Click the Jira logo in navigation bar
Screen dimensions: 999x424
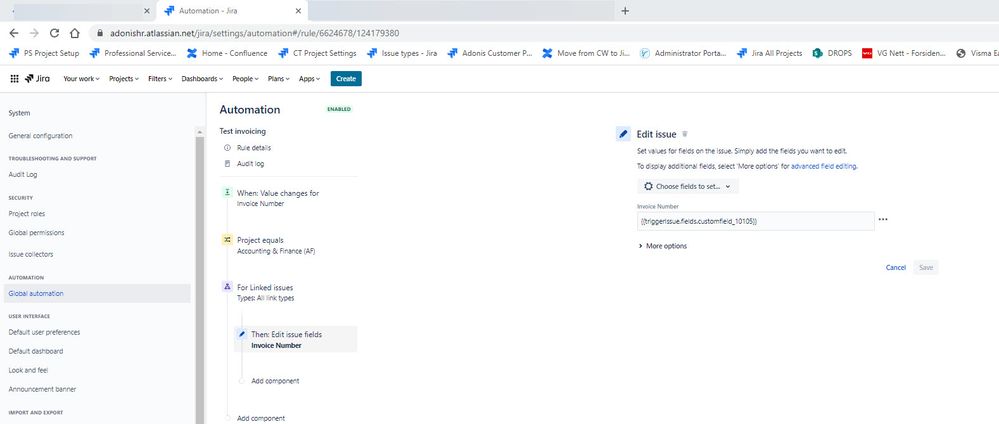click(x=37, y=78)
